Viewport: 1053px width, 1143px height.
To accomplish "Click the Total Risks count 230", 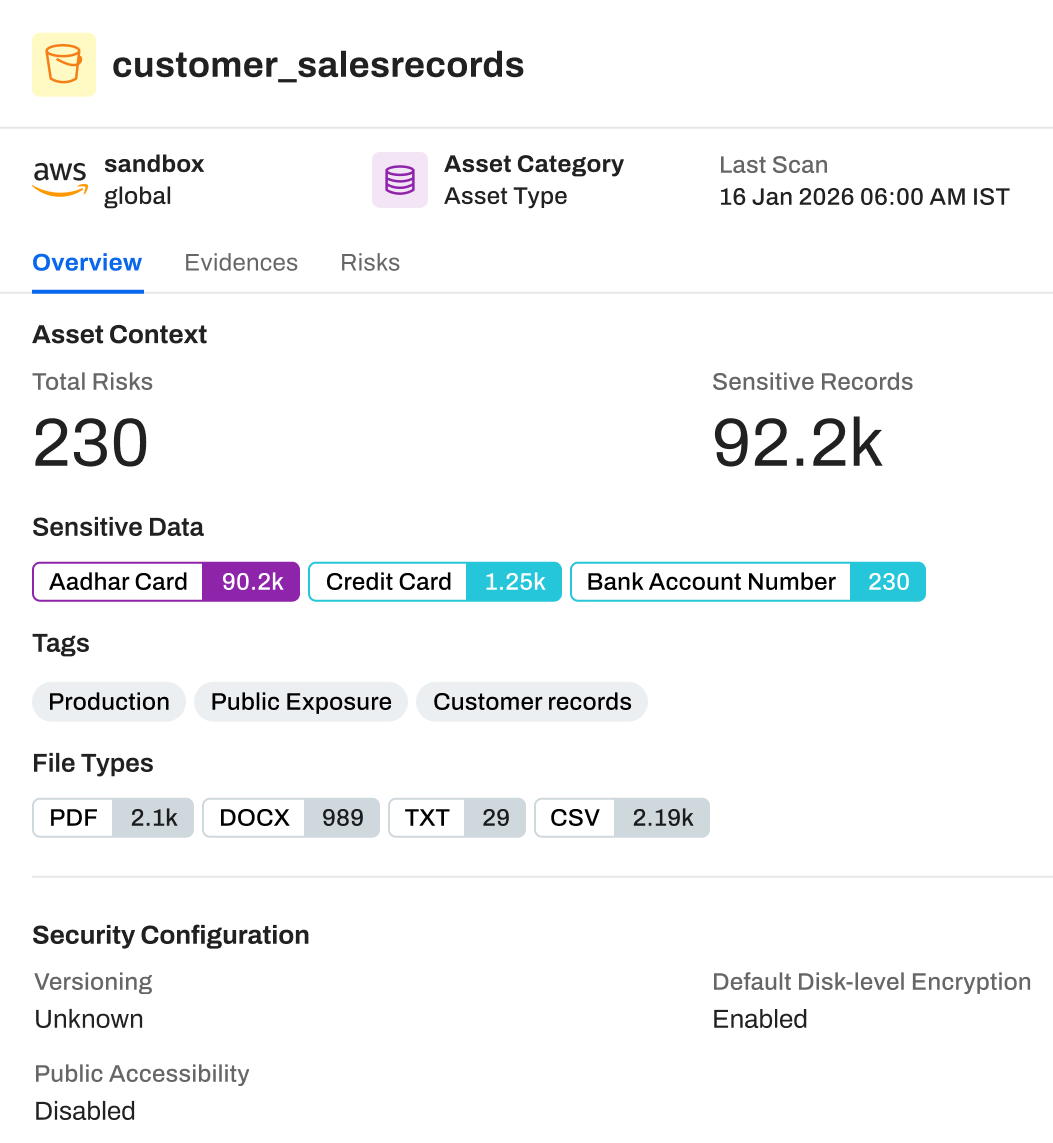I will [x=90, y=442].
